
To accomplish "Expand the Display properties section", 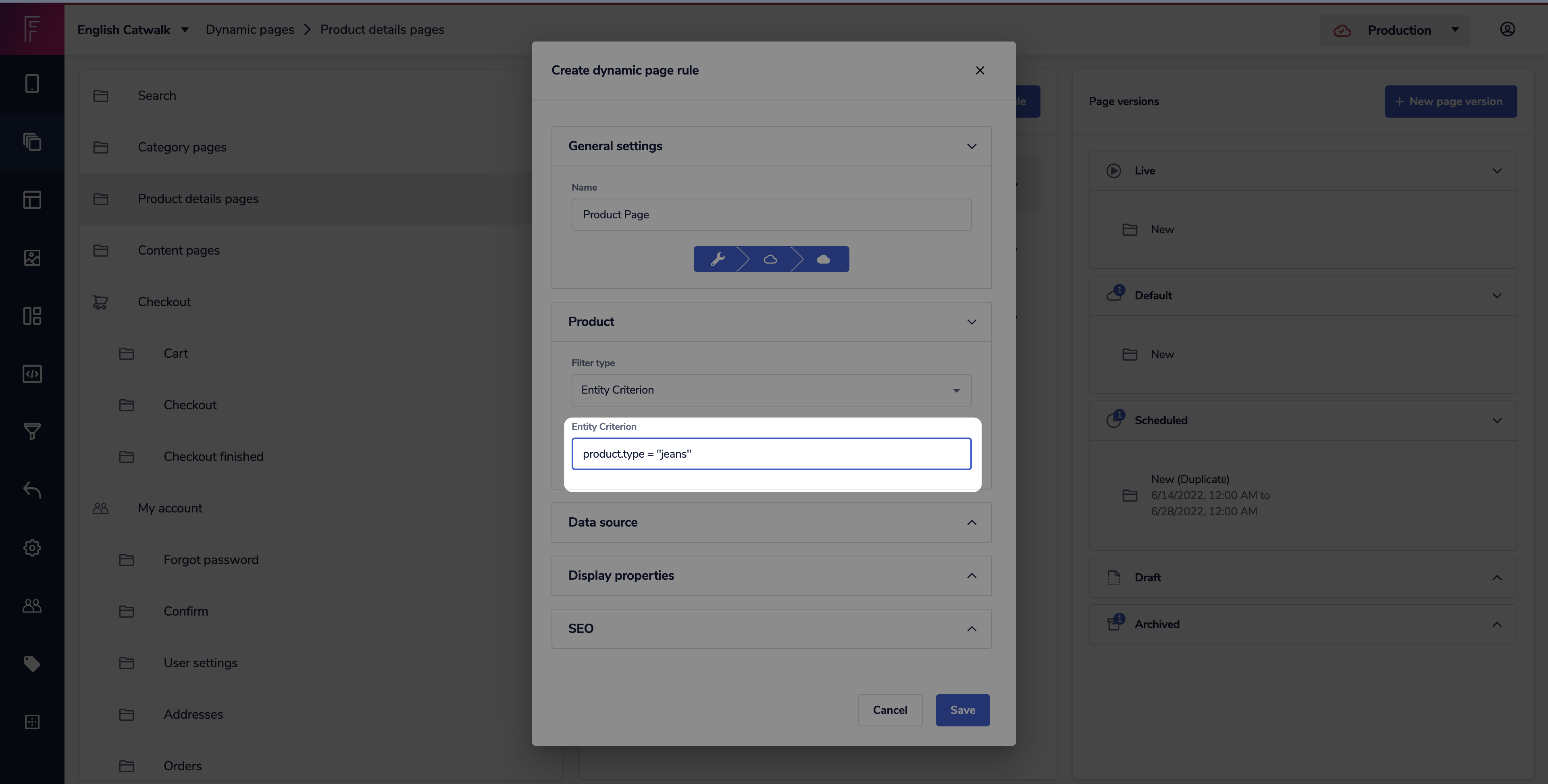I will [770, 576].
